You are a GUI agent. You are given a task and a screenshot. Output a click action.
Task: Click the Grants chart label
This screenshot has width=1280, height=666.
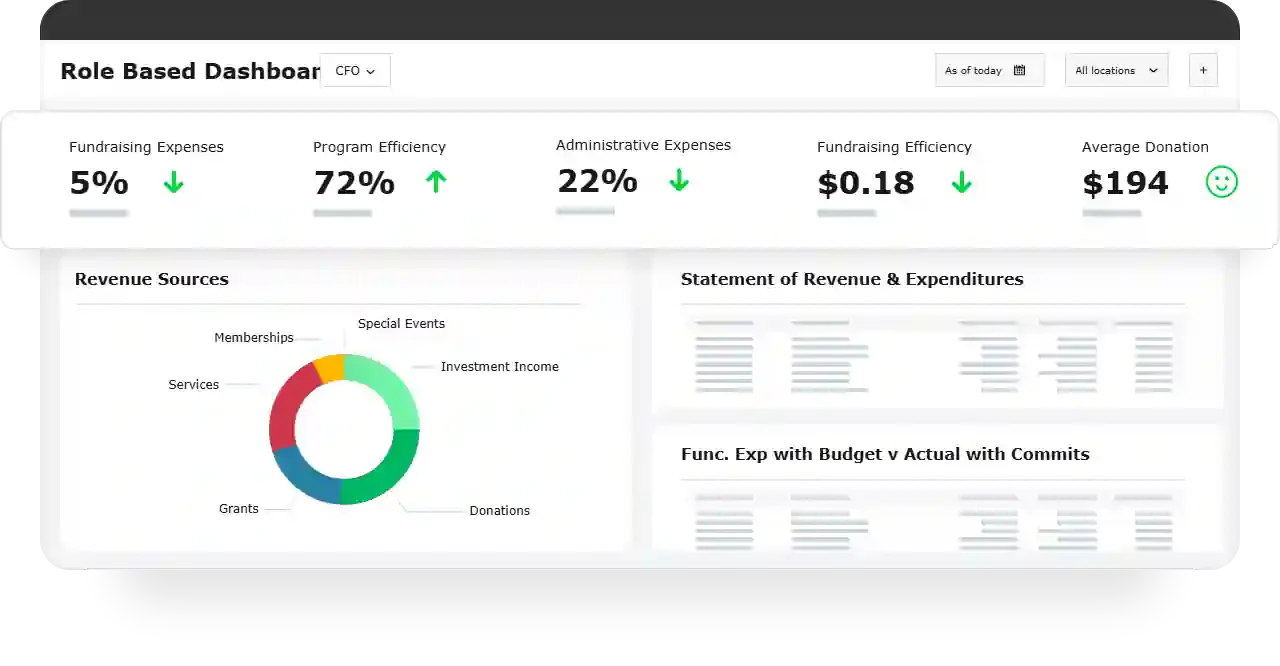239,509
